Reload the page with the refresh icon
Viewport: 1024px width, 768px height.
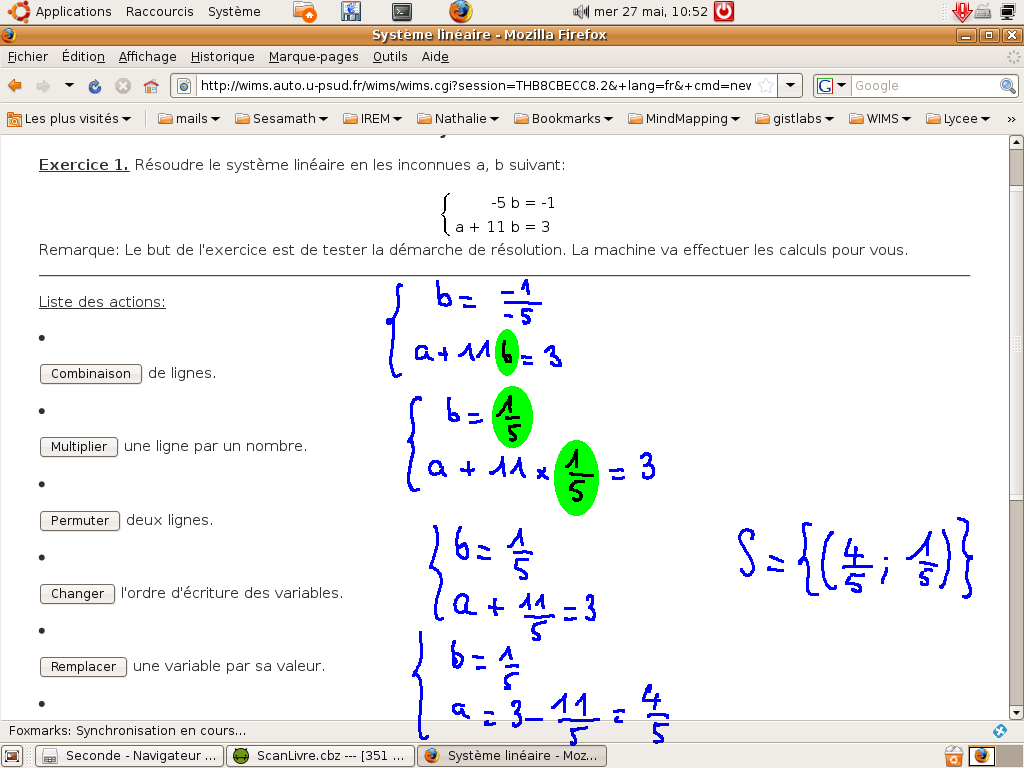(x=95, y=86)
